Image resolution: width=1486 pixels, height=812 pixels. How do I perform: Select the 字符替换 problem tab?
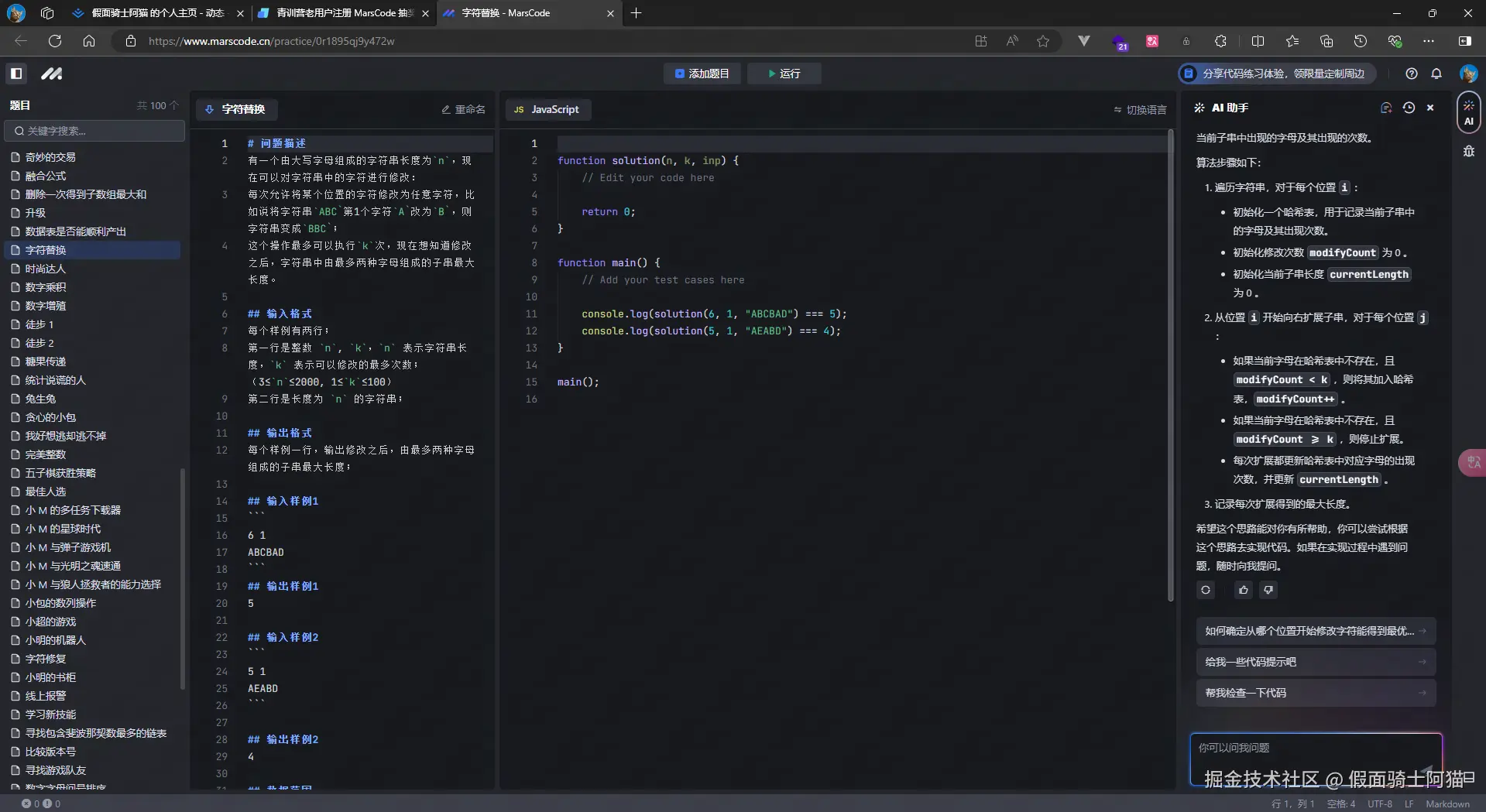[236, 110]
